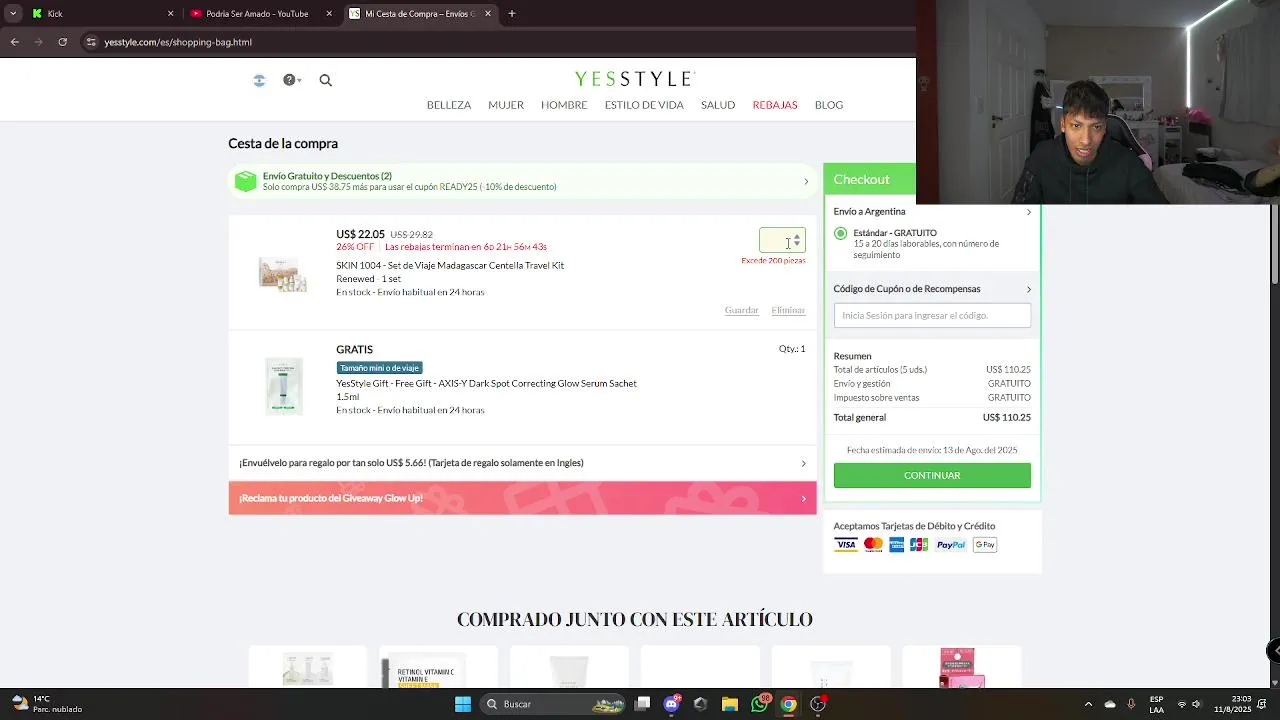Open the SALUD menu

click(718, 105)
